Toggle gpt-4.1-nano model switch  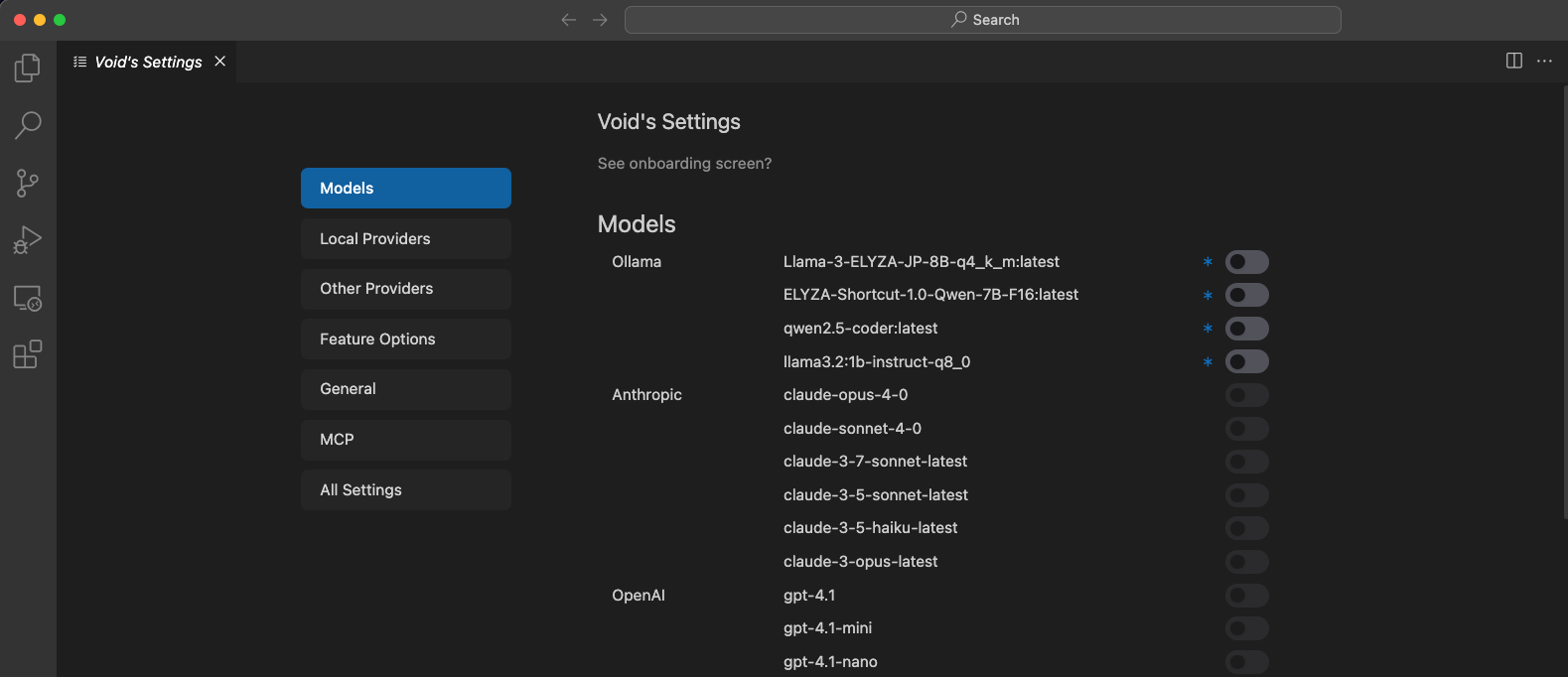click(x=1247, y=662)
